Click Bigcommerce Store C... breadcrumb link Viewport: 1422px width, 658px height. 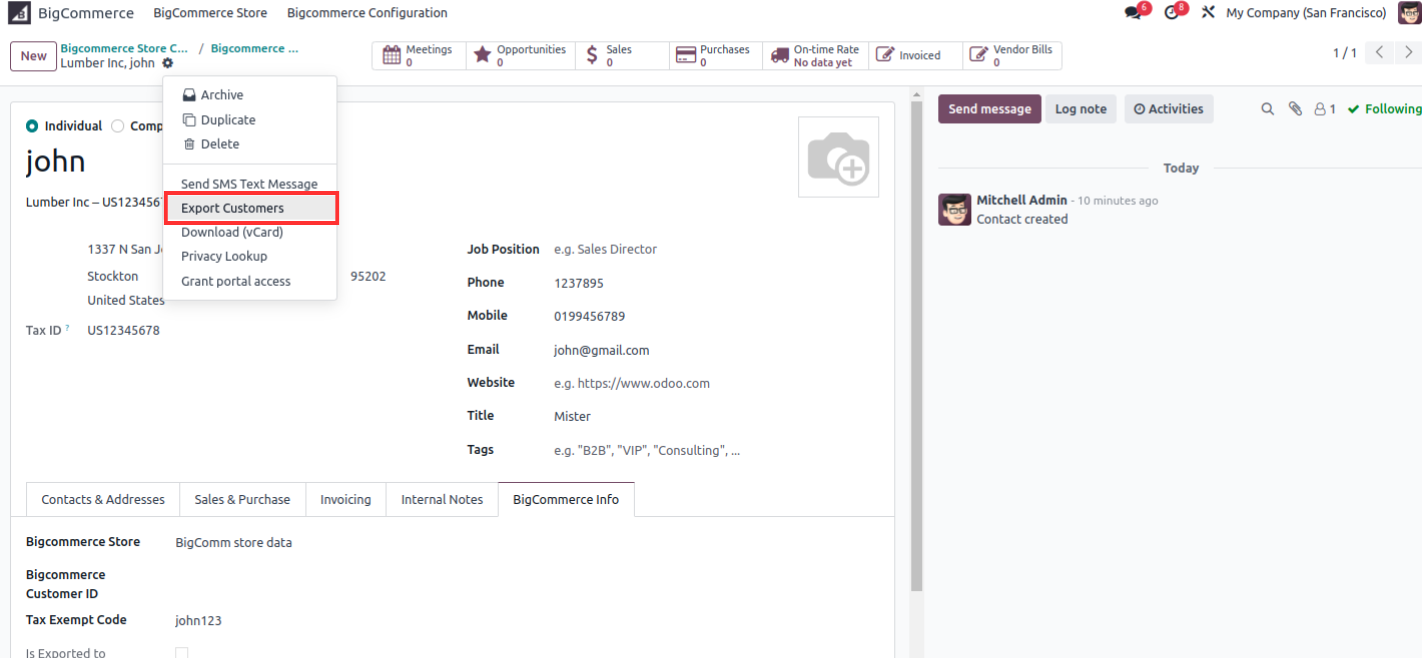click(124, 48)
